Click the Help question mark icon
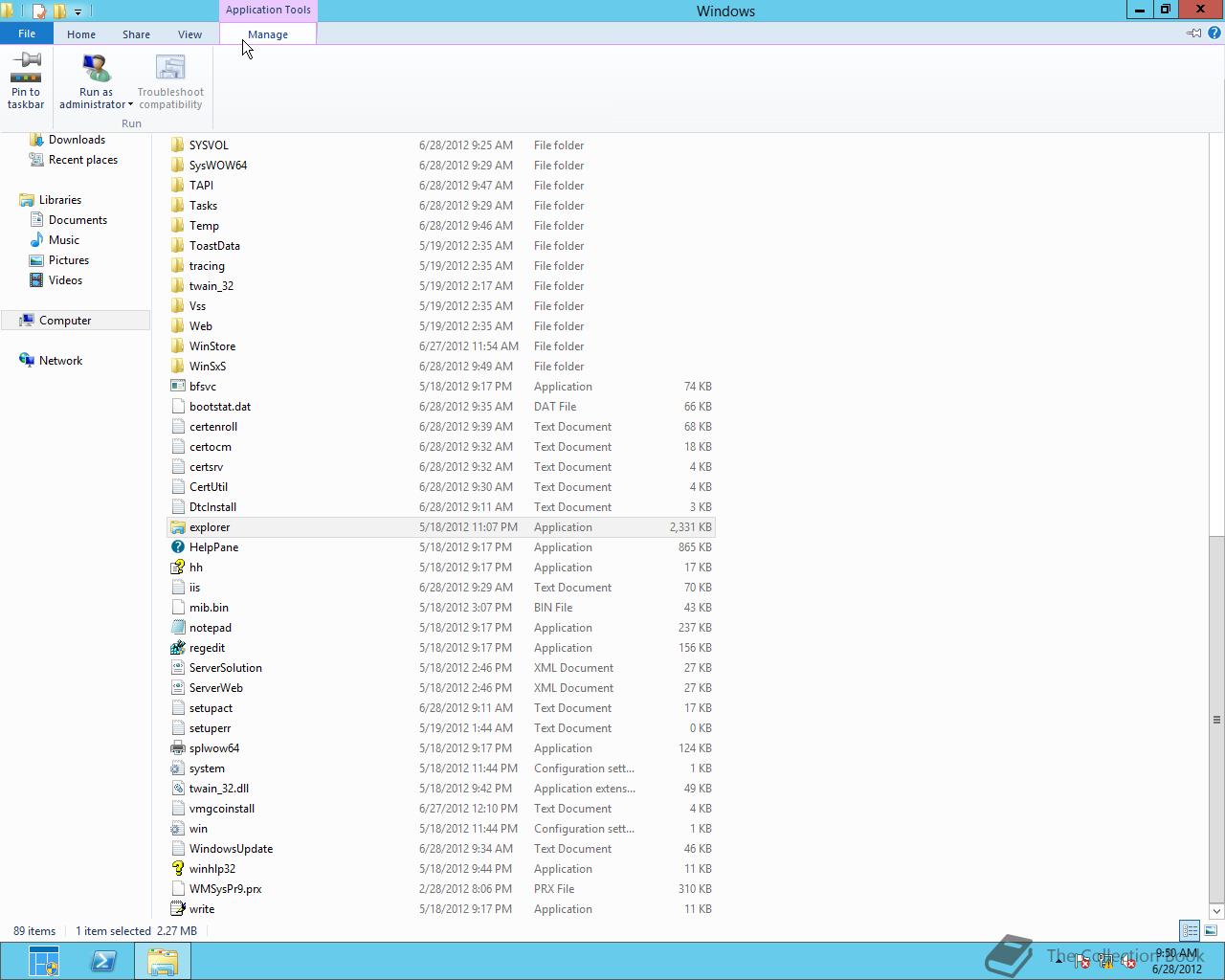 [1214, 33]
